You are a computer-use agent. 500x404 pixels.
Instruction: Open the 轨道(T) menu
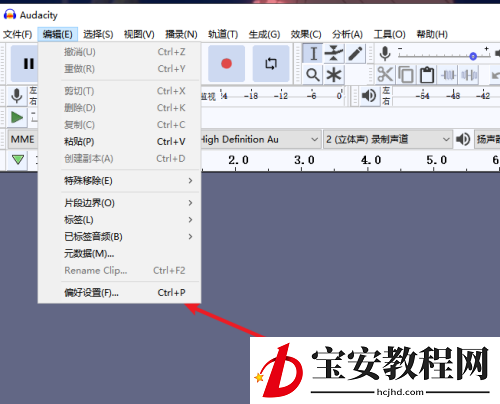click(223, 34)
